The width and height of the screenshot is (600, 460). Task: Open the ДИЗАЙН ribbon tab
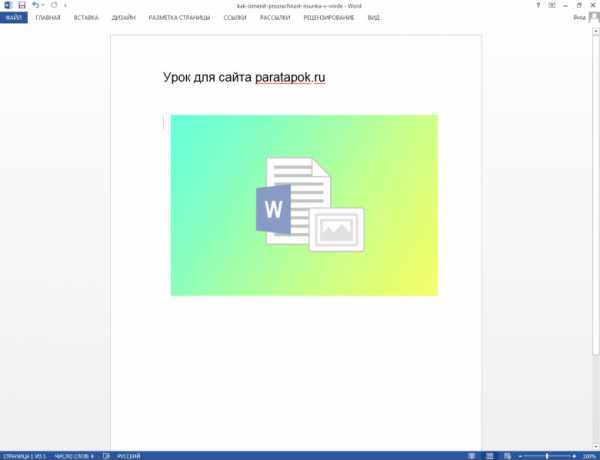click(124, 18)
